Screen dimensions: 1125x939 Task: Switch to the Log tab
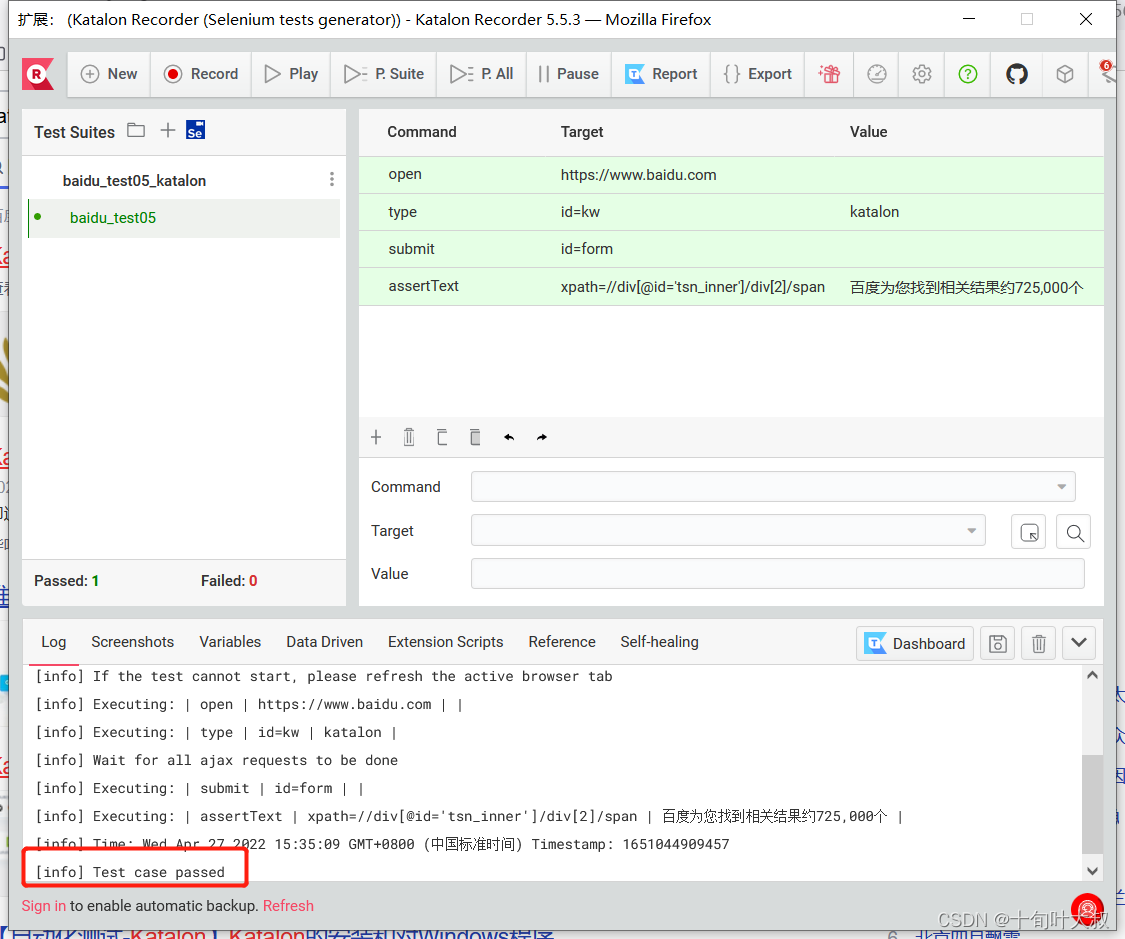54,642
